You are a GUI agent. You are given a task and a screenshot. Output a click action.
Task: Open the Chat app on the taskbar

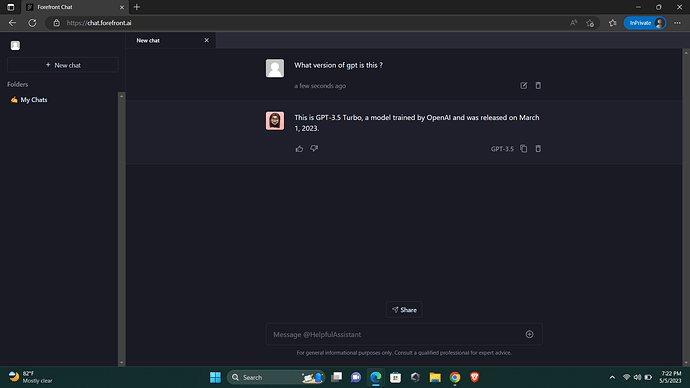[356, 377]
